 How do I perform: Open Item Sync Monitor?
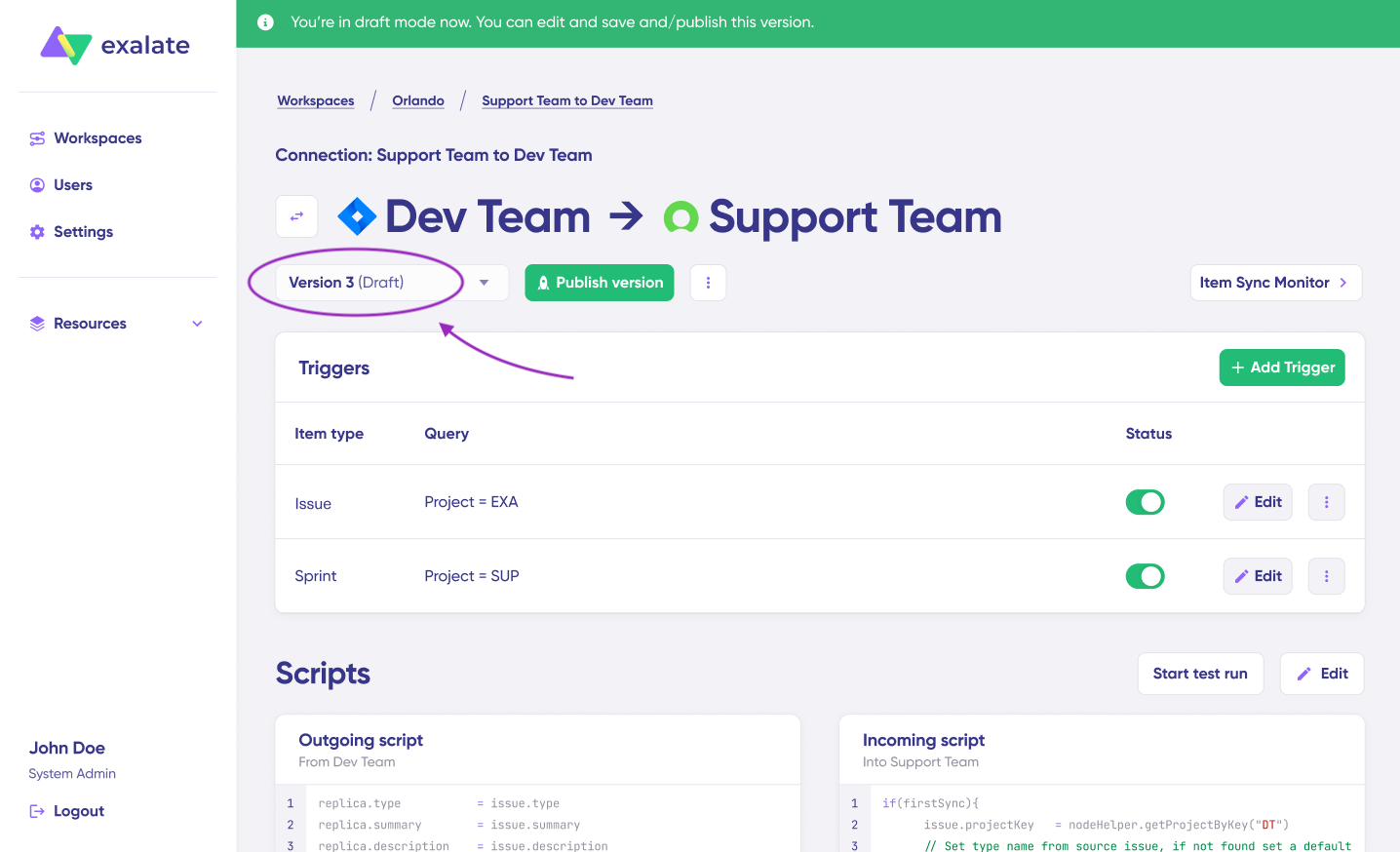pyautogui.click(x=1275, y=283)
